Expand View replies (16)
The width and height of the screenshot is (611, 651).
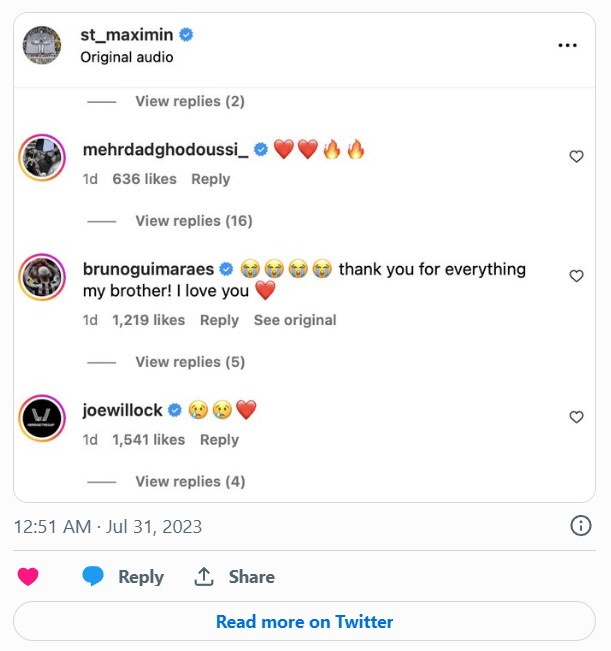(x=193, y=221)
